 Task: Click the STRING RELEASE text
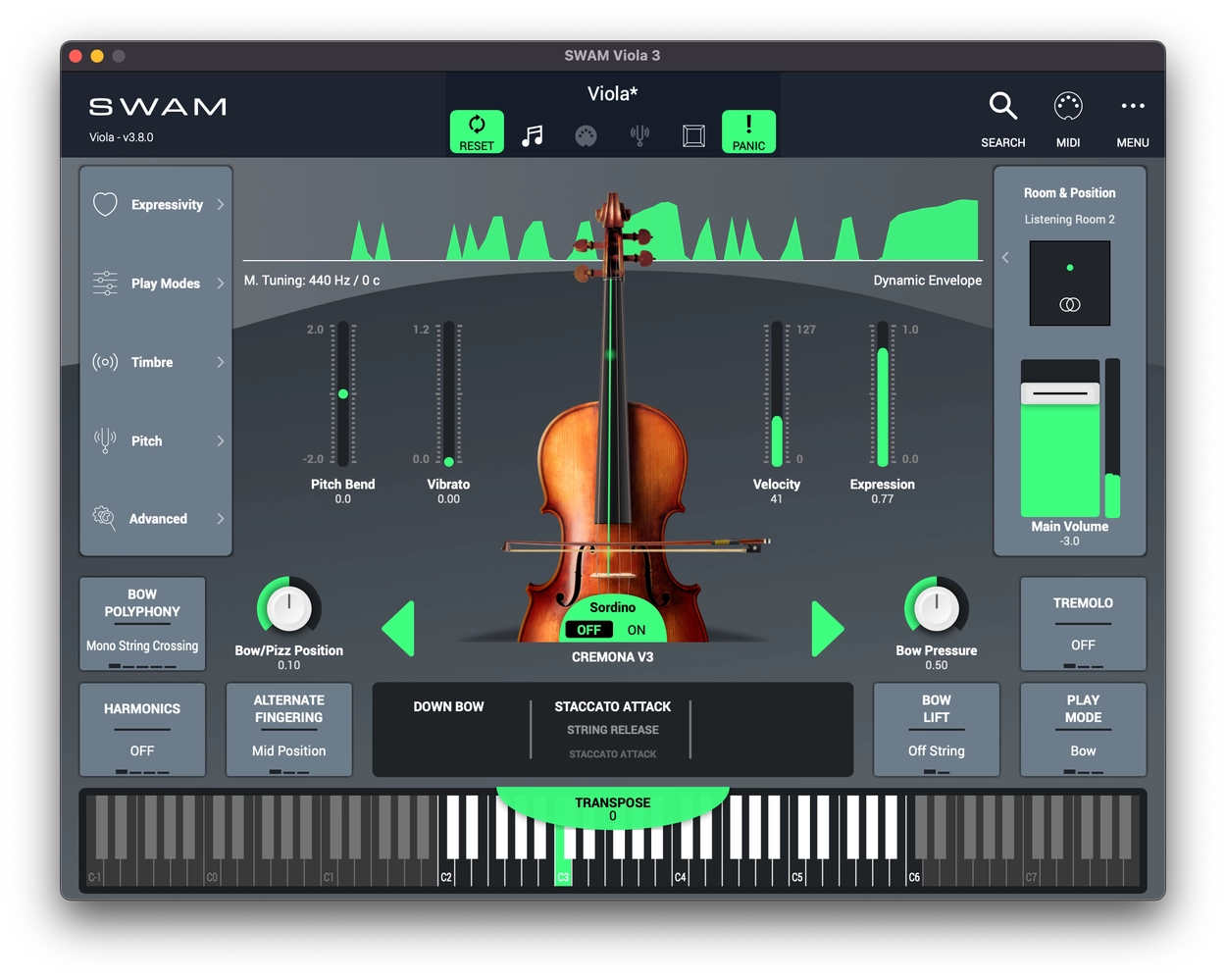(x=613, y=730)
